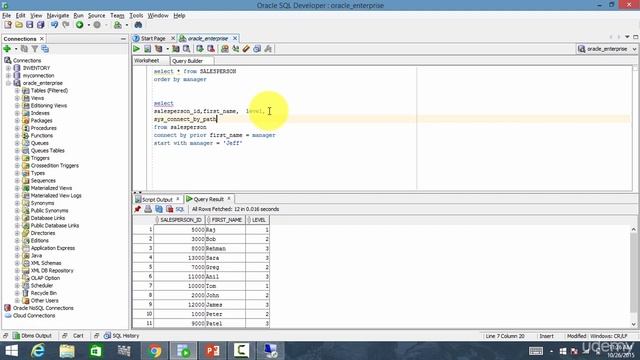This screenshot has height=360, width=640.
Task: Open the new connection dropdown arrow
Action: 16,49
